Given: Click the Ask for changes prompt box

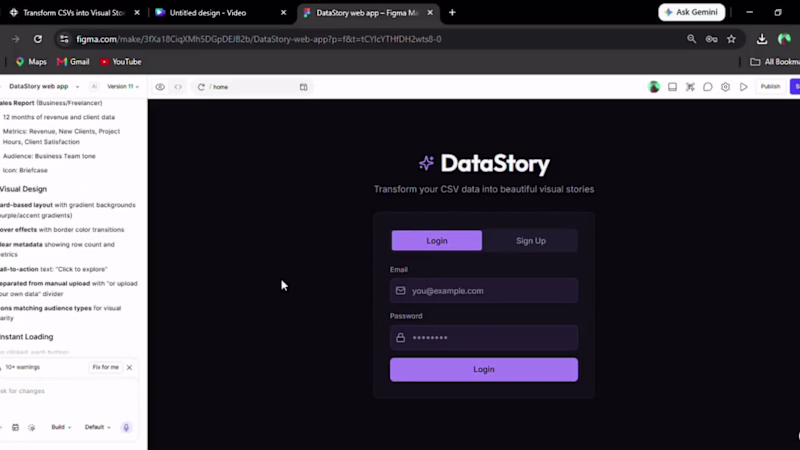Looking at the screenshot, I should click(66, 391).
